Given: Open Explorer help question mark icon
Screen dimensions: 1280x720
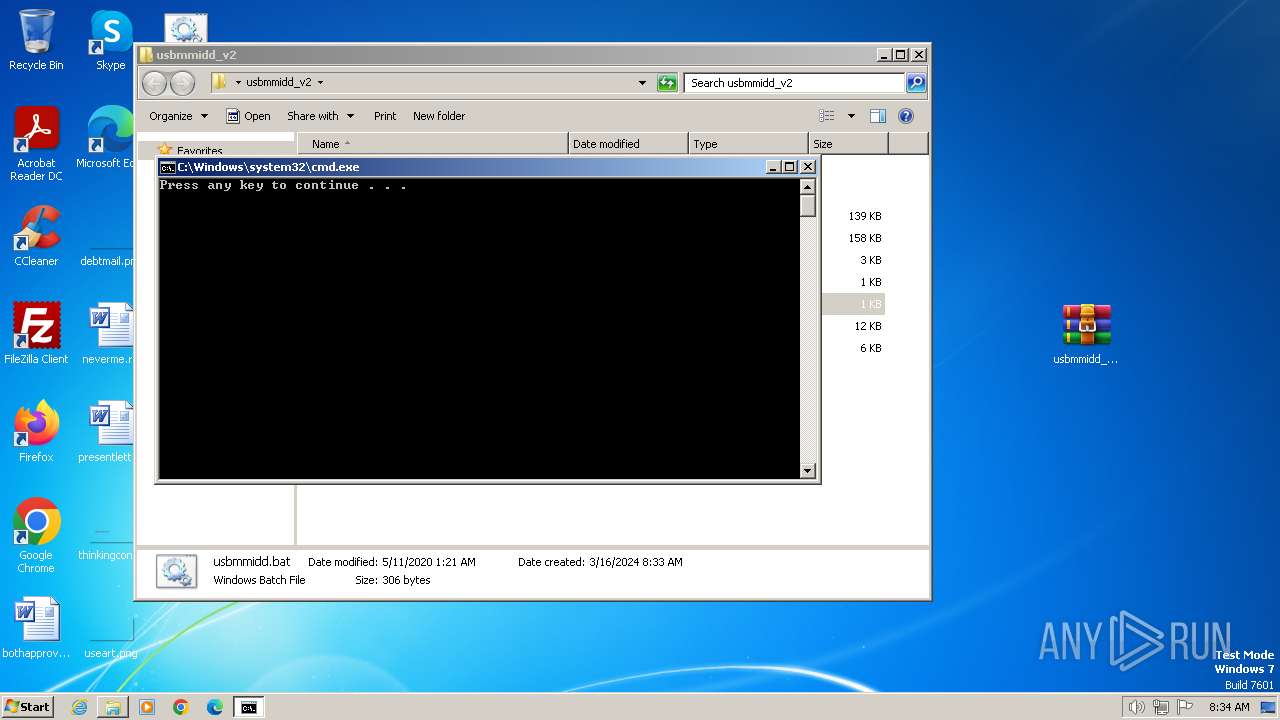Looking at the screenshot, I should pos(906,116).
